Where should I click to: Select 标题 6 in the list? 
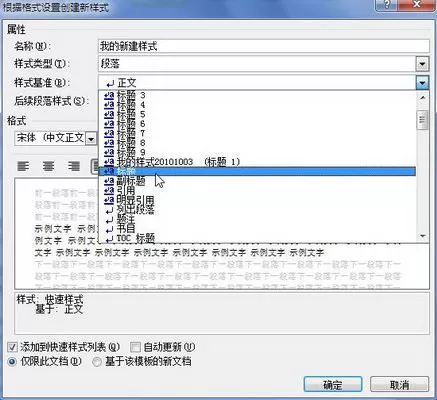coord(257,124)
